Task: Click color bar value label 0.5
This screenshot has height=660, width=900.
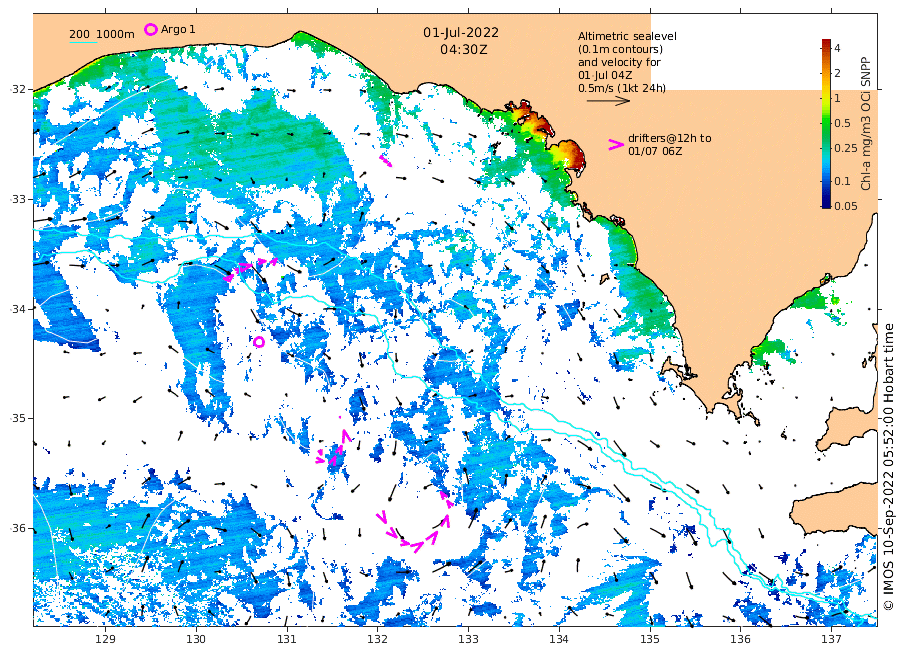Action: [x=843, y=123]
